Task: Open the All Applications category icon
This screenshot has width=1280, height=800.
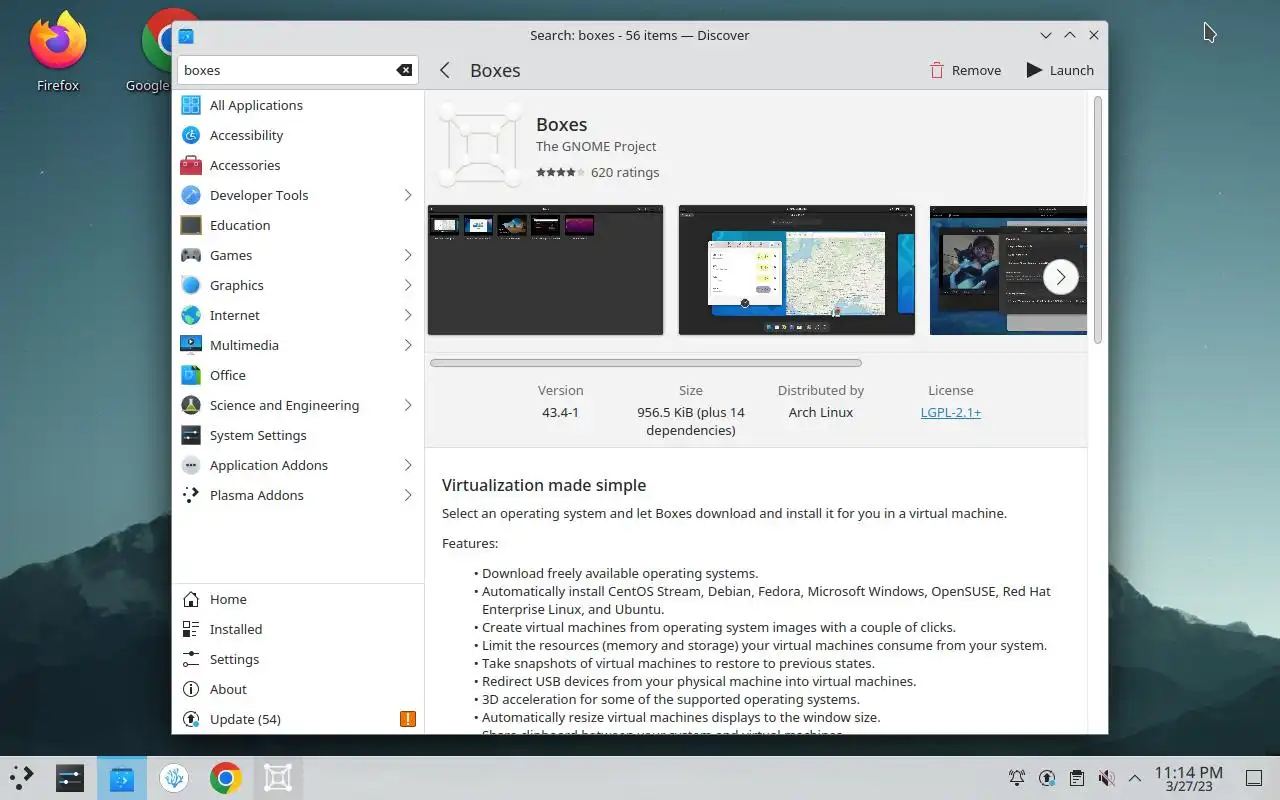Action: pyautogui.click(x=191, y=105)
